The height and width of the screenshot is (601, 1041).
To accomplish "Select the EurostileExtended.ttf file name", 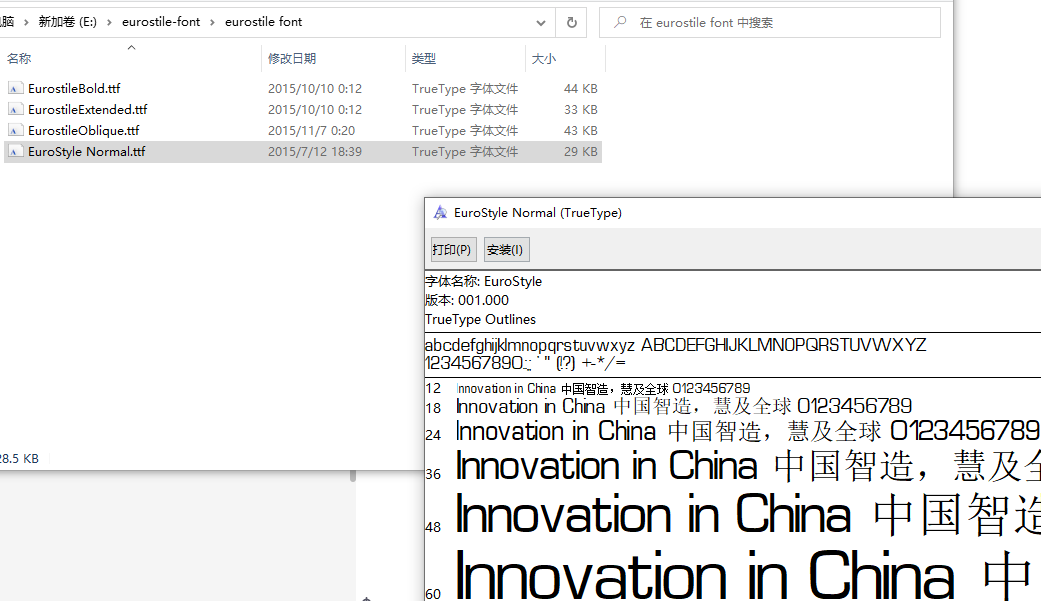I will 88,110.
